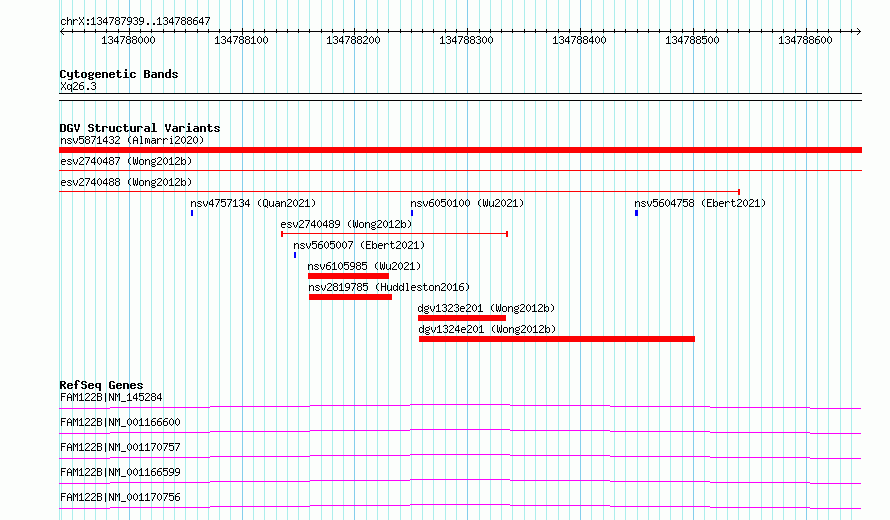Viewport: 890px width, 520px height.
Task: Click the dgv1323e201 (Wong2012b) label
Action: [486, 308]
